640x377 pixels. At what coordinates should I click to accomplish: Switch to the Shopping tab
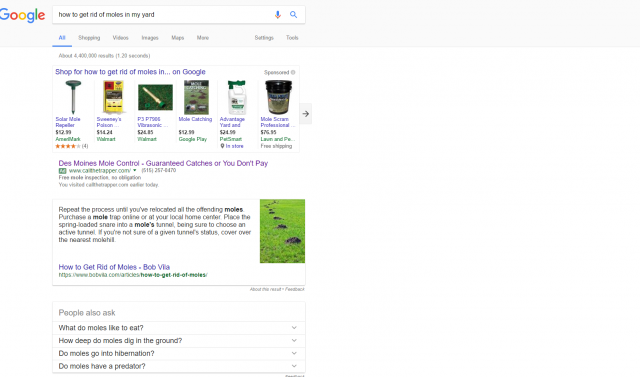[x=89, y=38]
